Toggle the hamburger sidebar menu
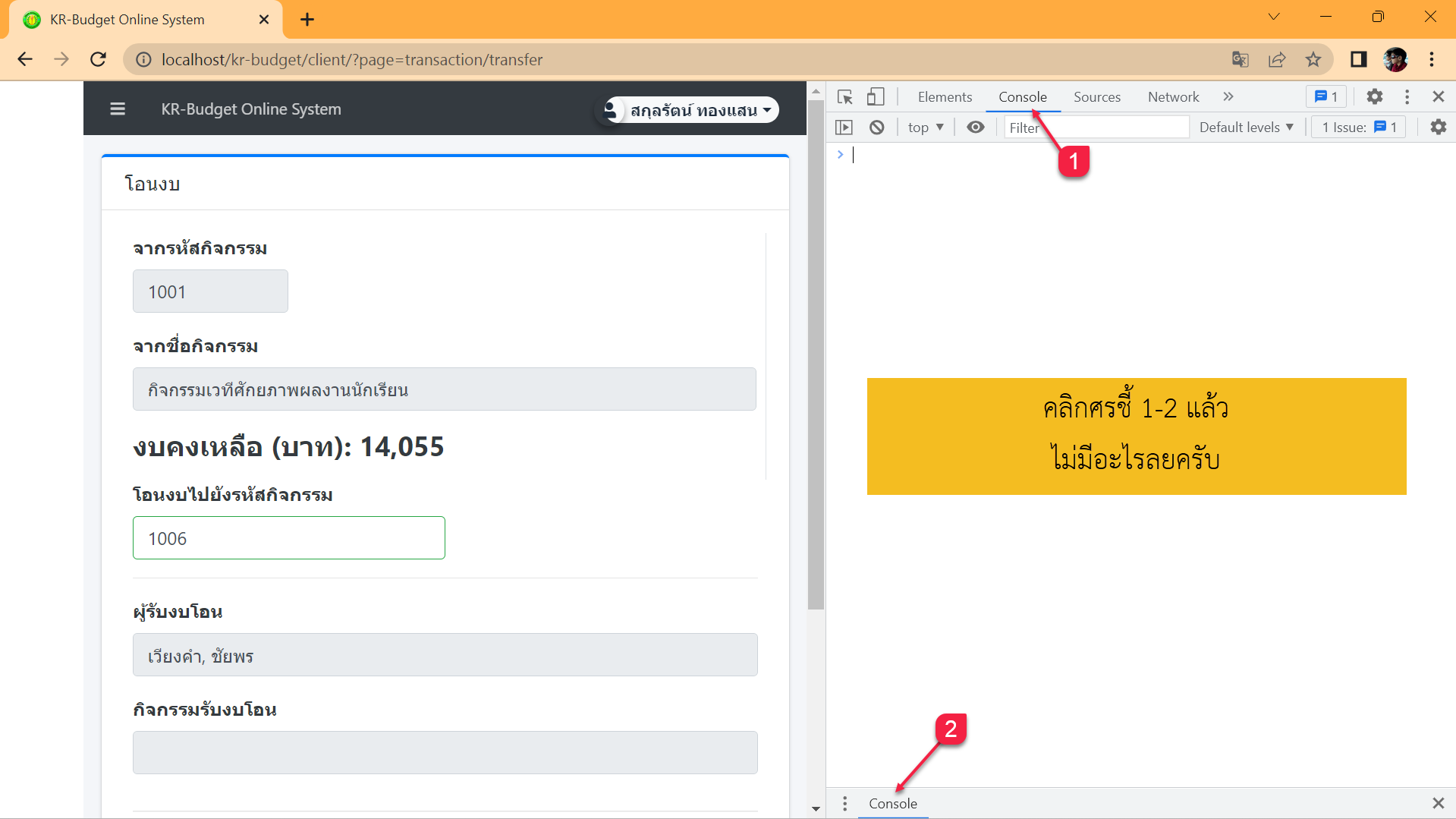 tap(118, 109)
